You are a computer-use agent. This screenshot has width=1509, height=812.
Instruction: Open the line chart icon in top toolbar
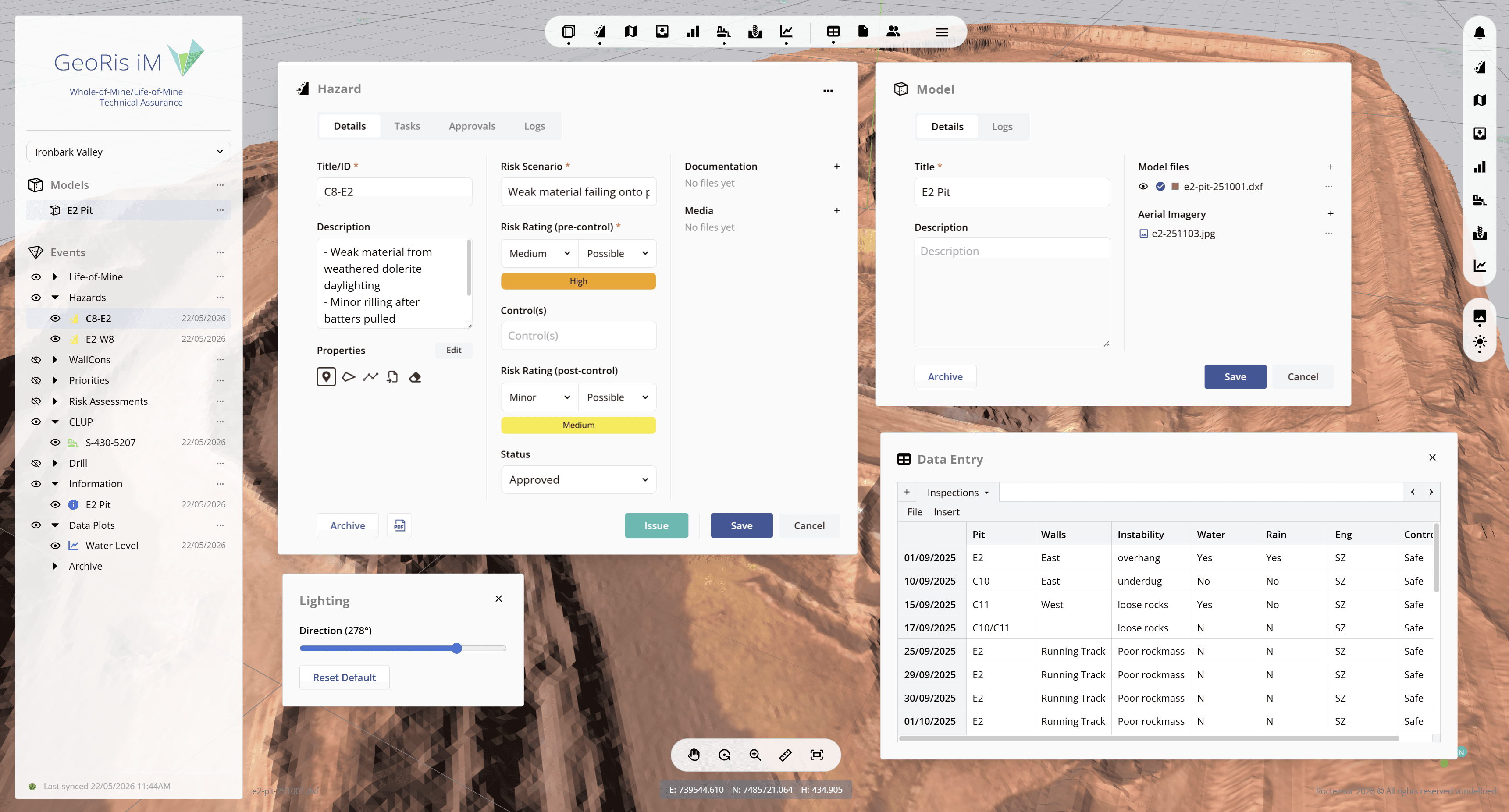pyautogui.click(x=786, y=32)
